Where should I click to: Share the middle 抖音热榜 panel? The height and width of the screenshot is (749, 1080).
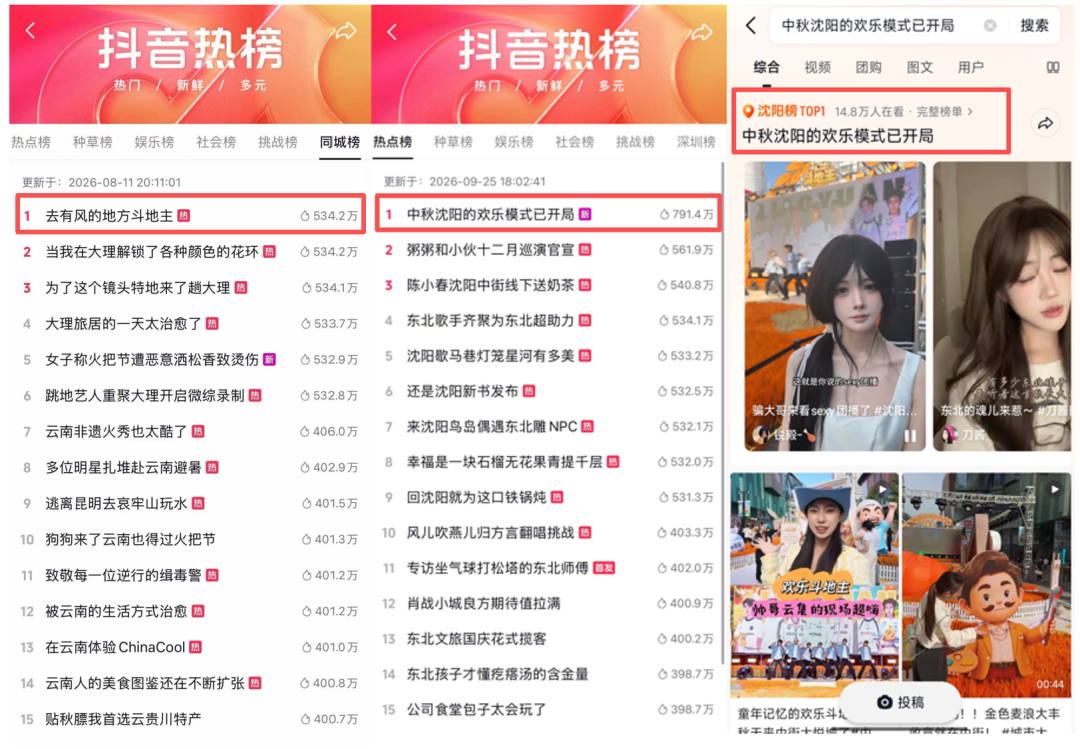(x=702, y=32)
